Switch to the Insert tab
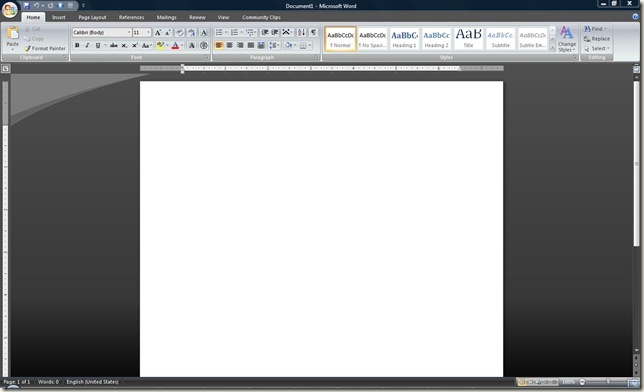The image size is (644, 392). coord(59,17)
